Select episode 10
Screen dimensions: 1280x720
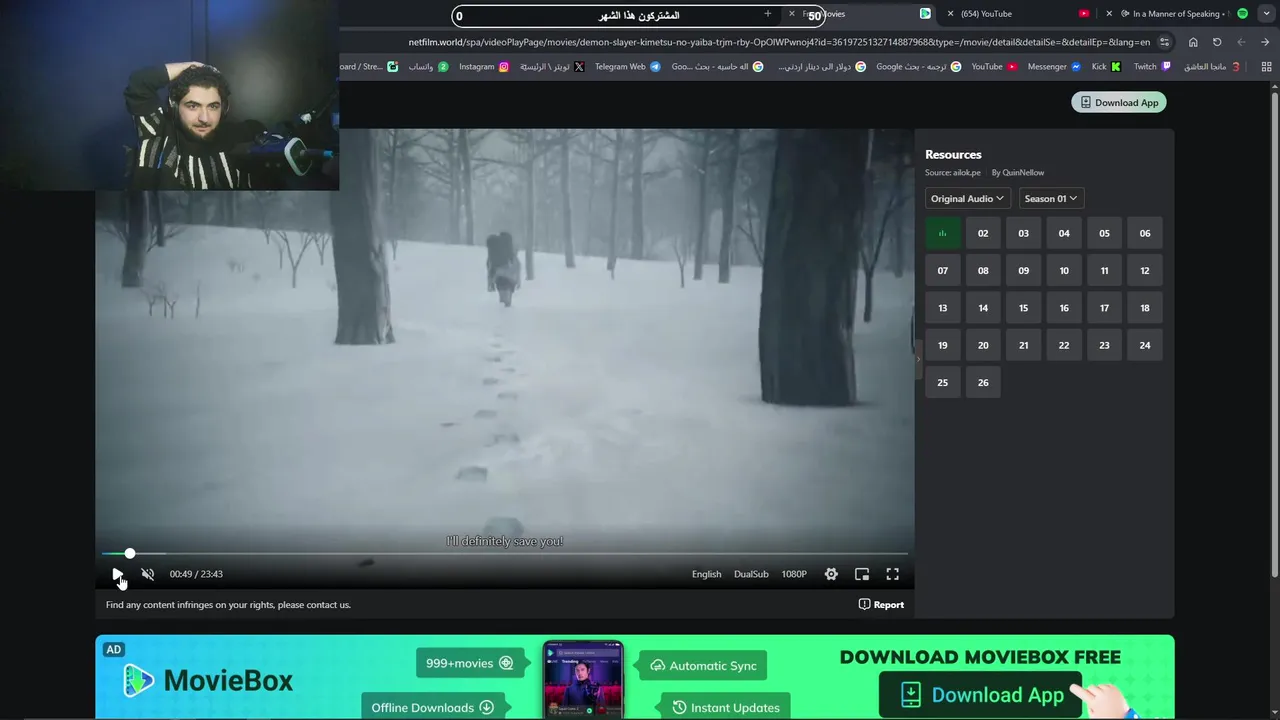[x=1064, y=270]
